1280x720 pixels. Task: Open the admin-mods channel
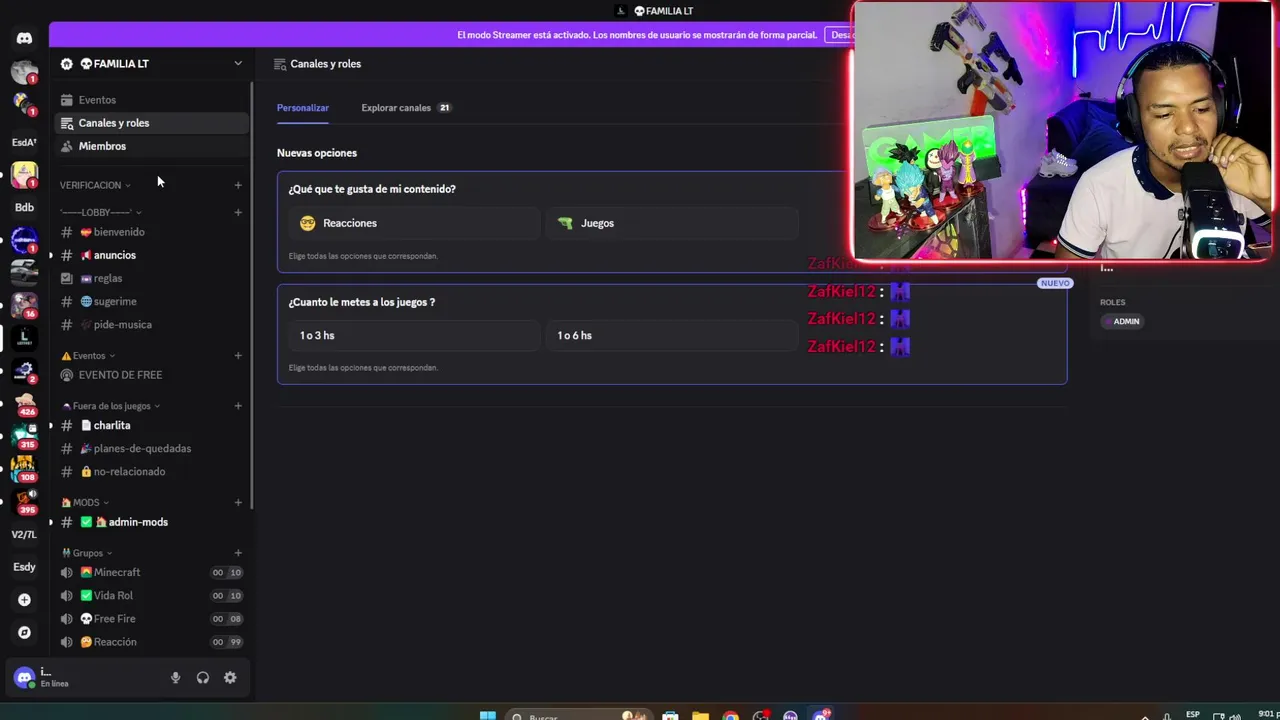tap(150, 522)
